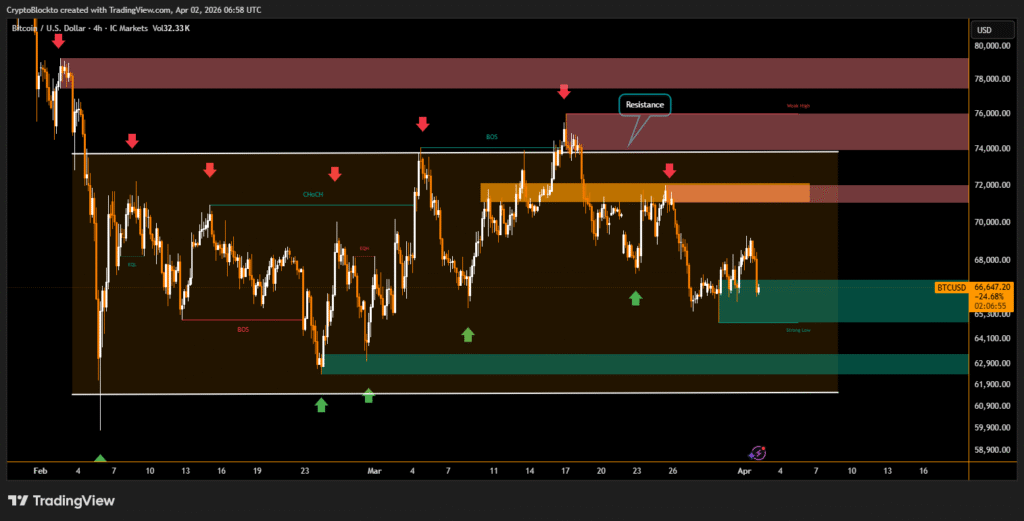The image size is (1024, 521).
Task: Open the USD currency selector
Action: click(983, 29)
